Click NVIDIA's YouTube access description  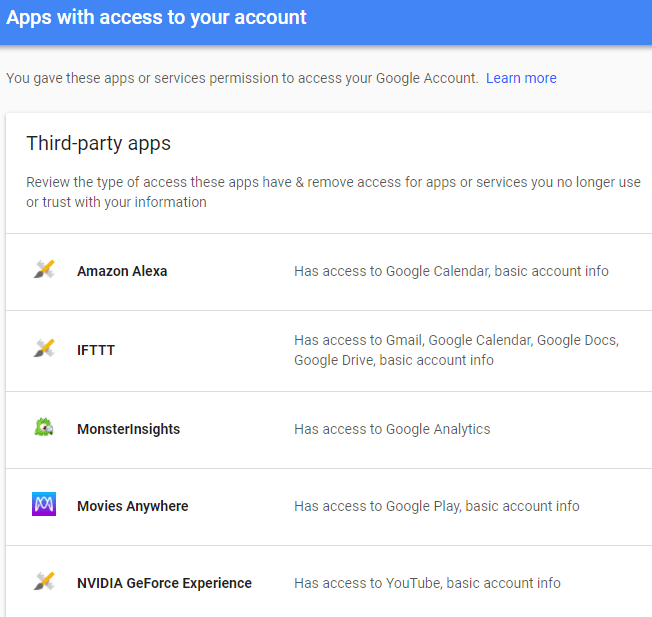pyautogui.click(x=427, y=583)
